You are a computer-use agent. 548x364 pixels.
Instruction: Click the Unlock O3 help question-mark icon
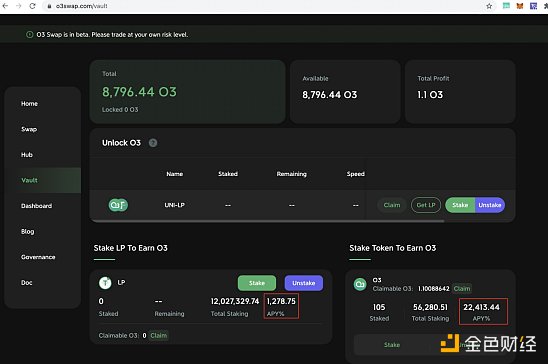(153, 143)
